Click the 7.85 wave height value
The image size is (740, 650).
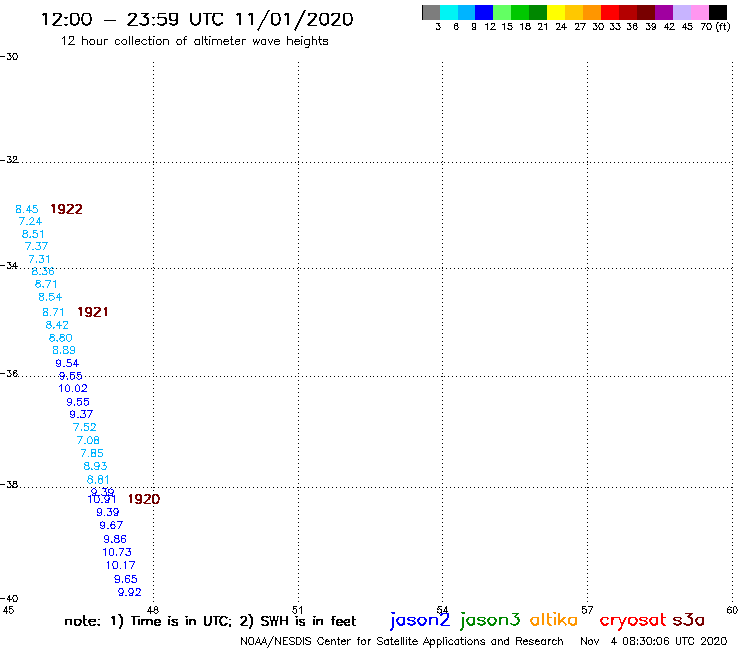click(92, 453)
